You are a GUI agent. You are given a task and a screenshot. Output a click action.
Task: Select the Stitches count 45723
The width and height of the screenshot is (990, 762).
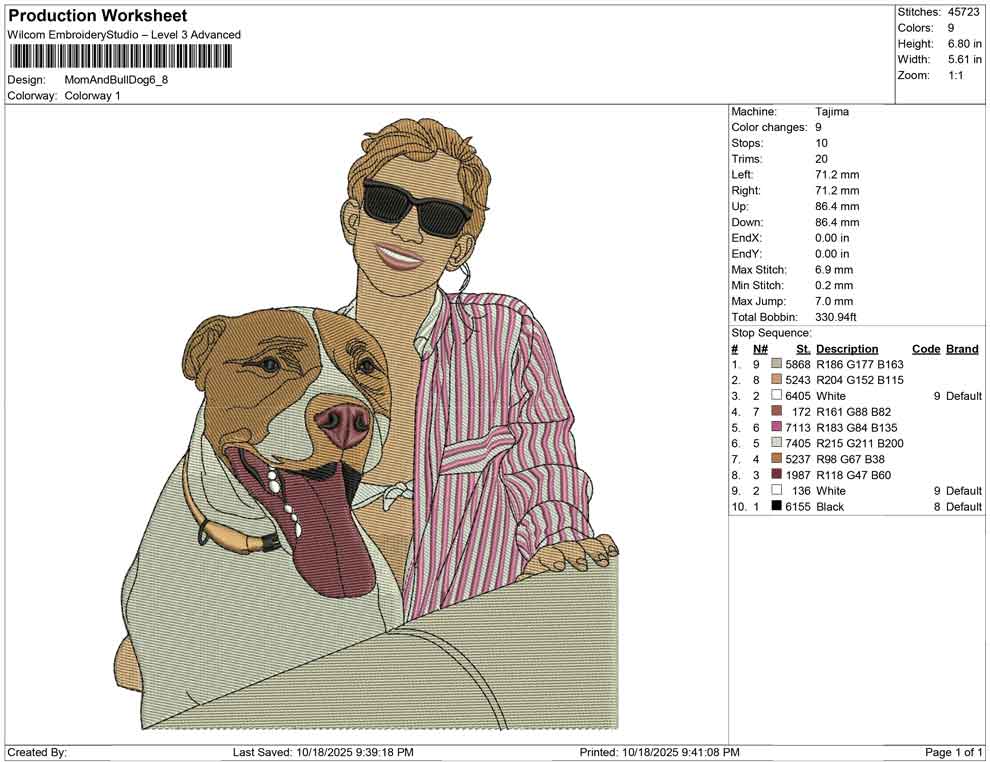(x=963, y=13)
